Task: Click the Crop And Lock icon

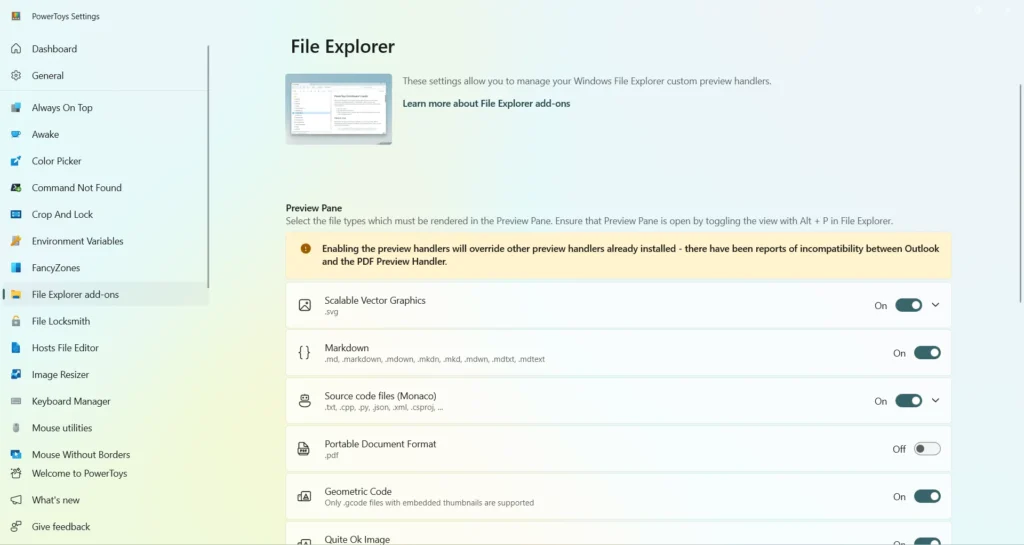Action: coord(16,215)
